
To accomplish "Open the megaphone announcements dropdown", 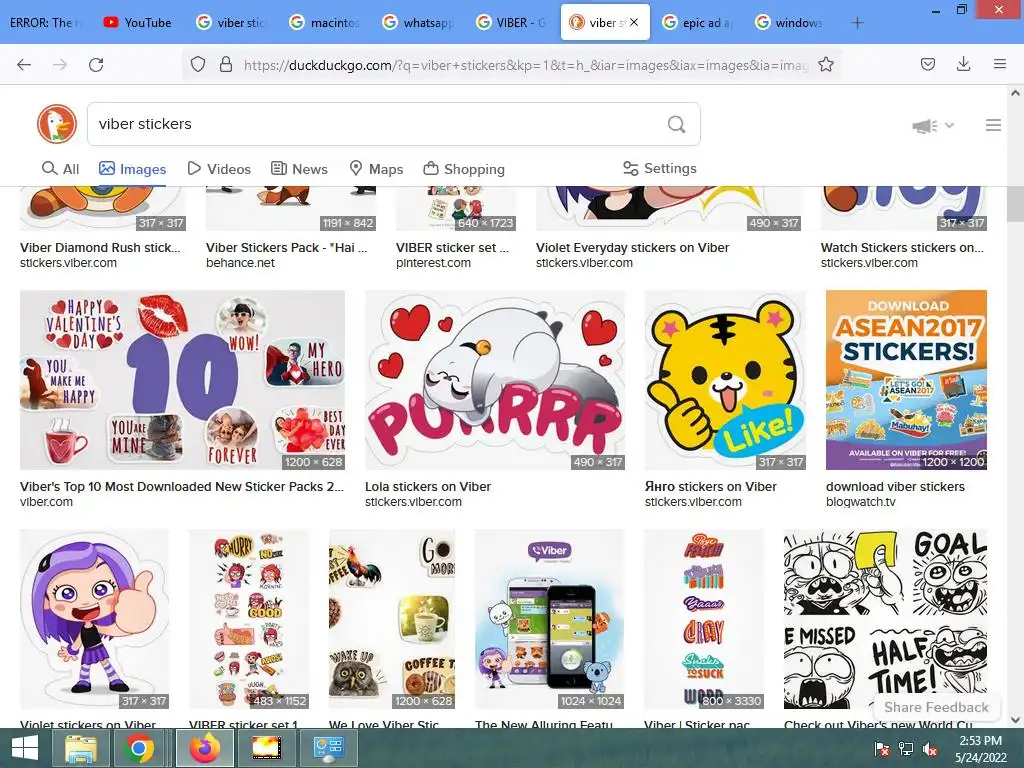I will pos(933,125).
